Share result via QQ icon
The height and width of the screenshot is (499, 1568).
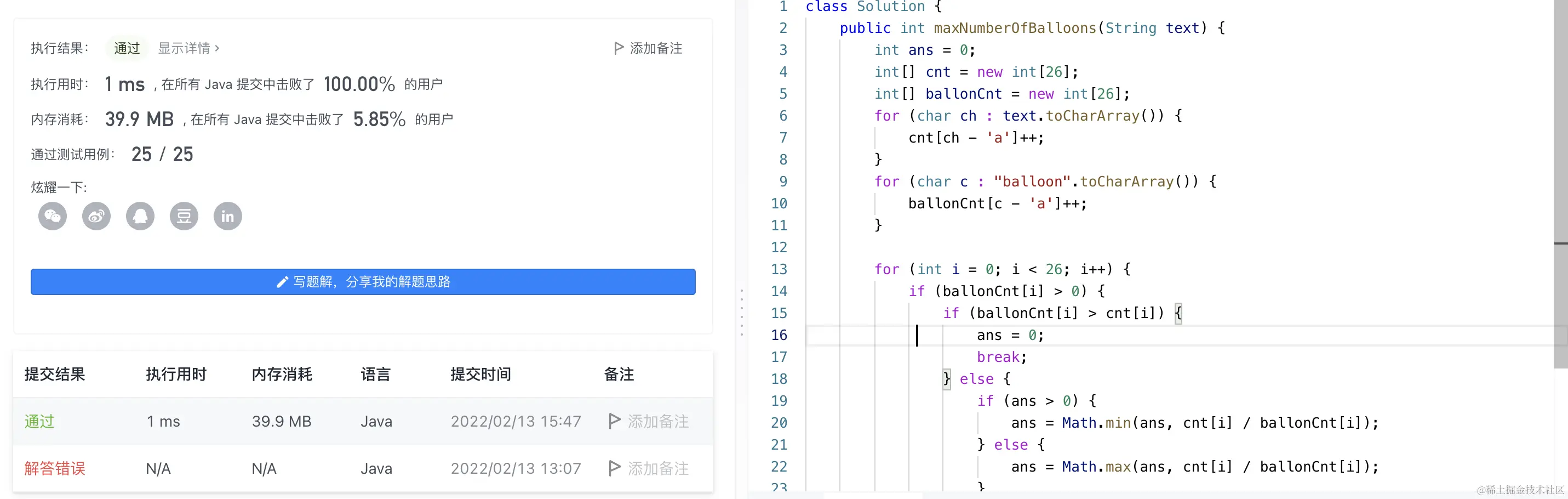click(x=141, y=216)
